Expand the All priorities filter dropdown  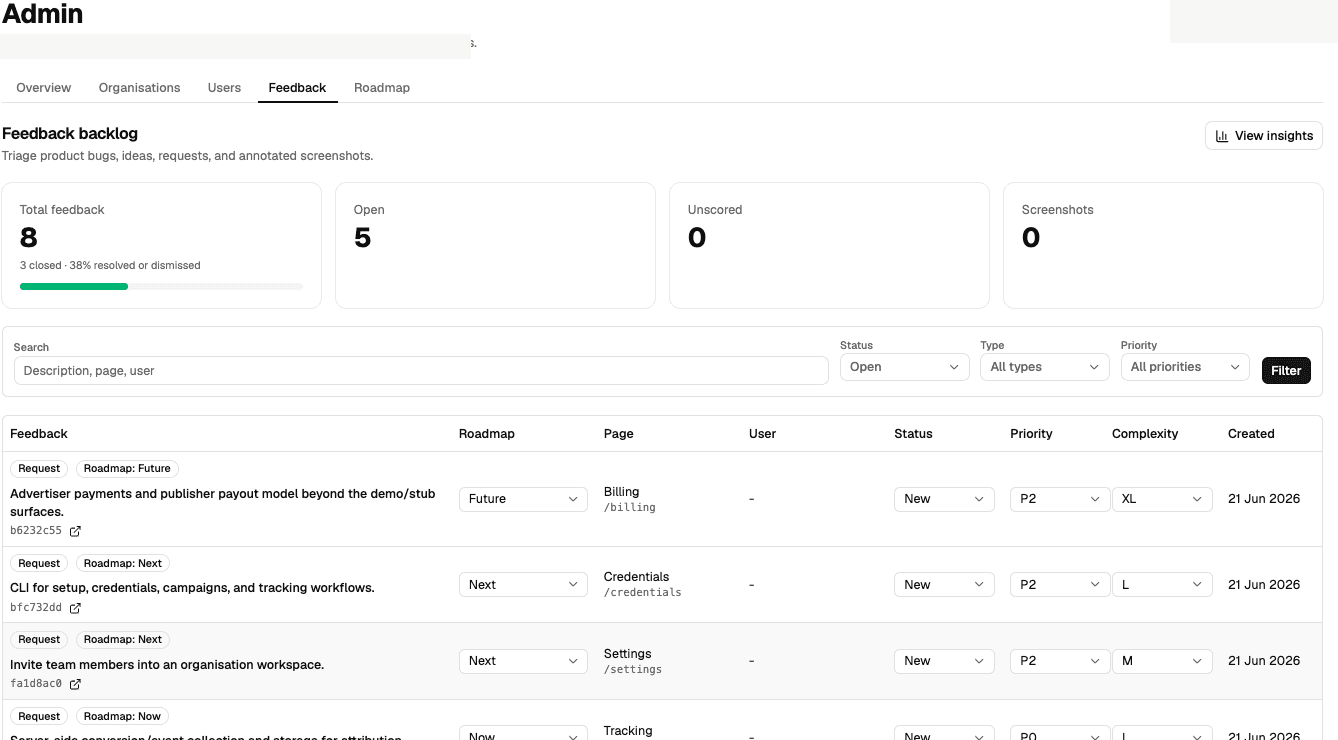coord(1185,367)
